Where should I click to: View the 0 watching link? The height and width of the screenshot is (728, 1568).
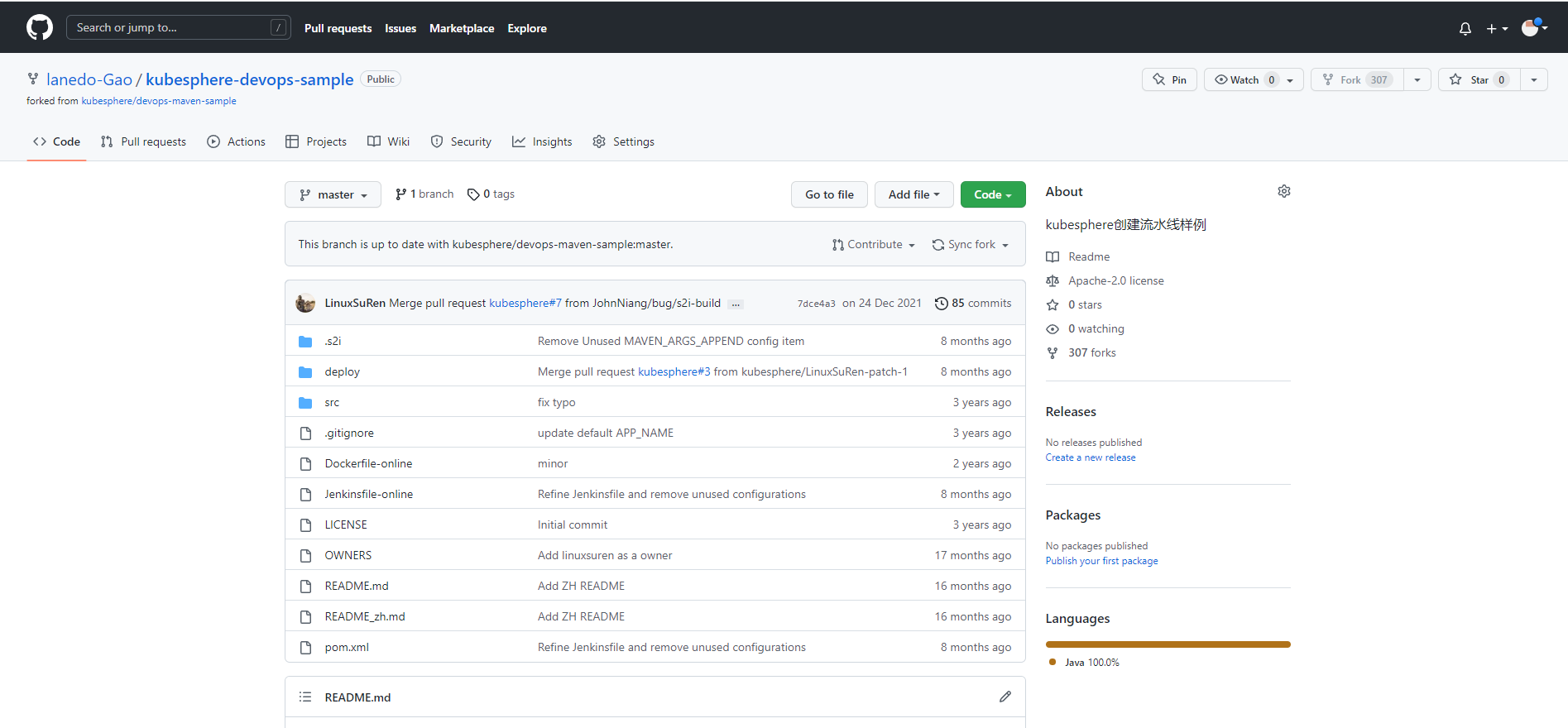coord(1085,328)
